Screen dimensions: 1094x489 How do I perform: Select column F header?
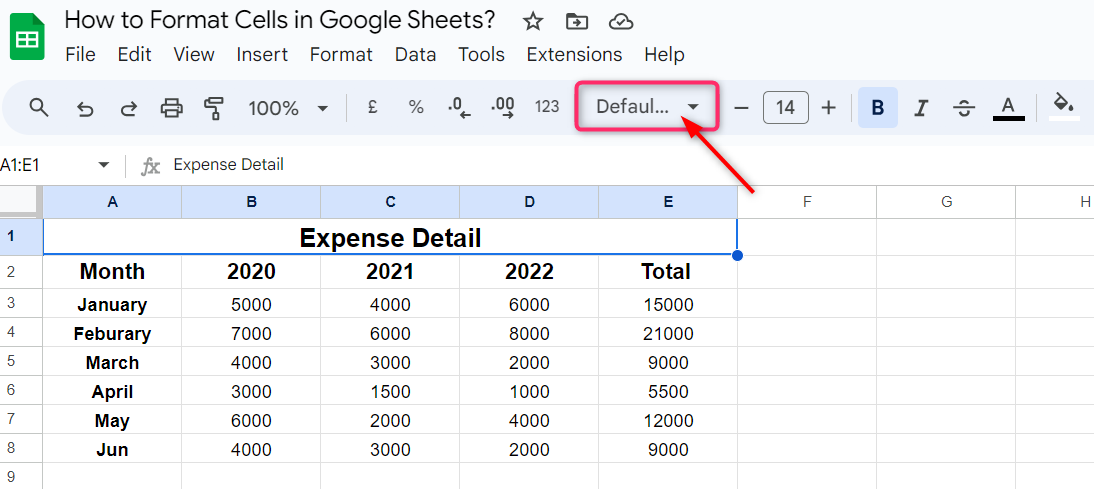tap(807, 202)
